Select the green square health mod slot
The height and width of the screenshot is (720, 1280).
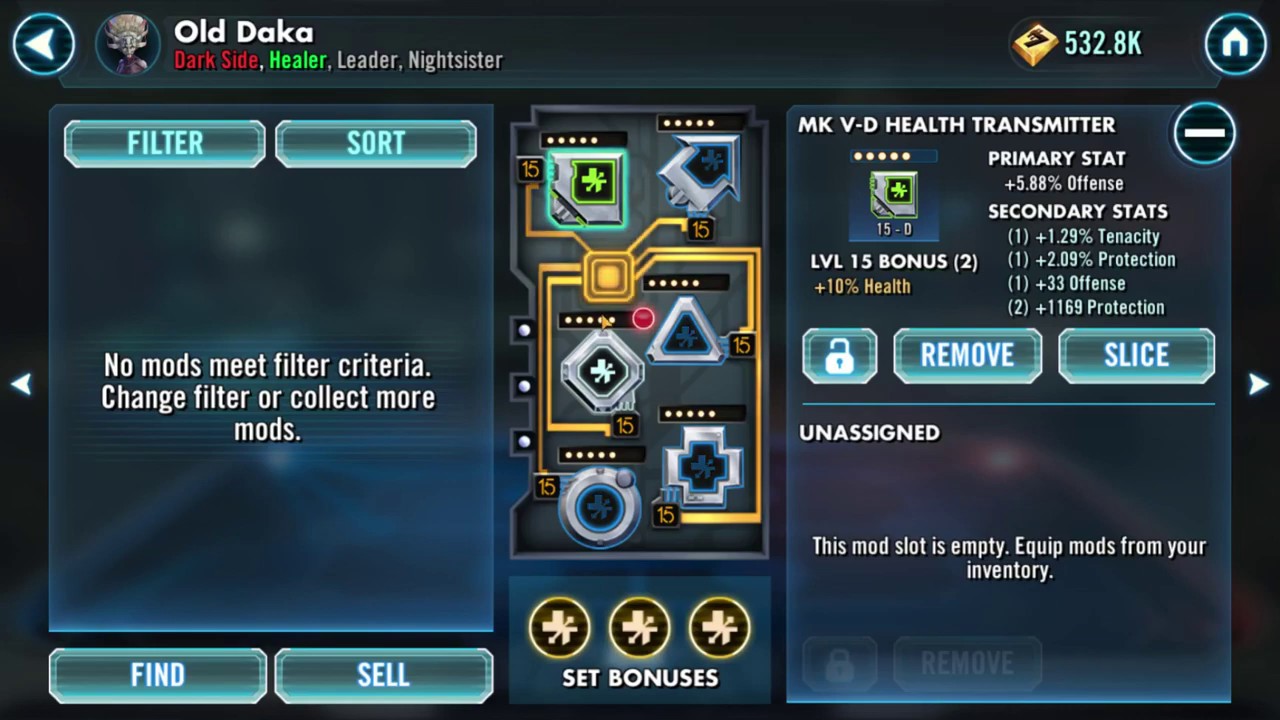coord(587,187)
